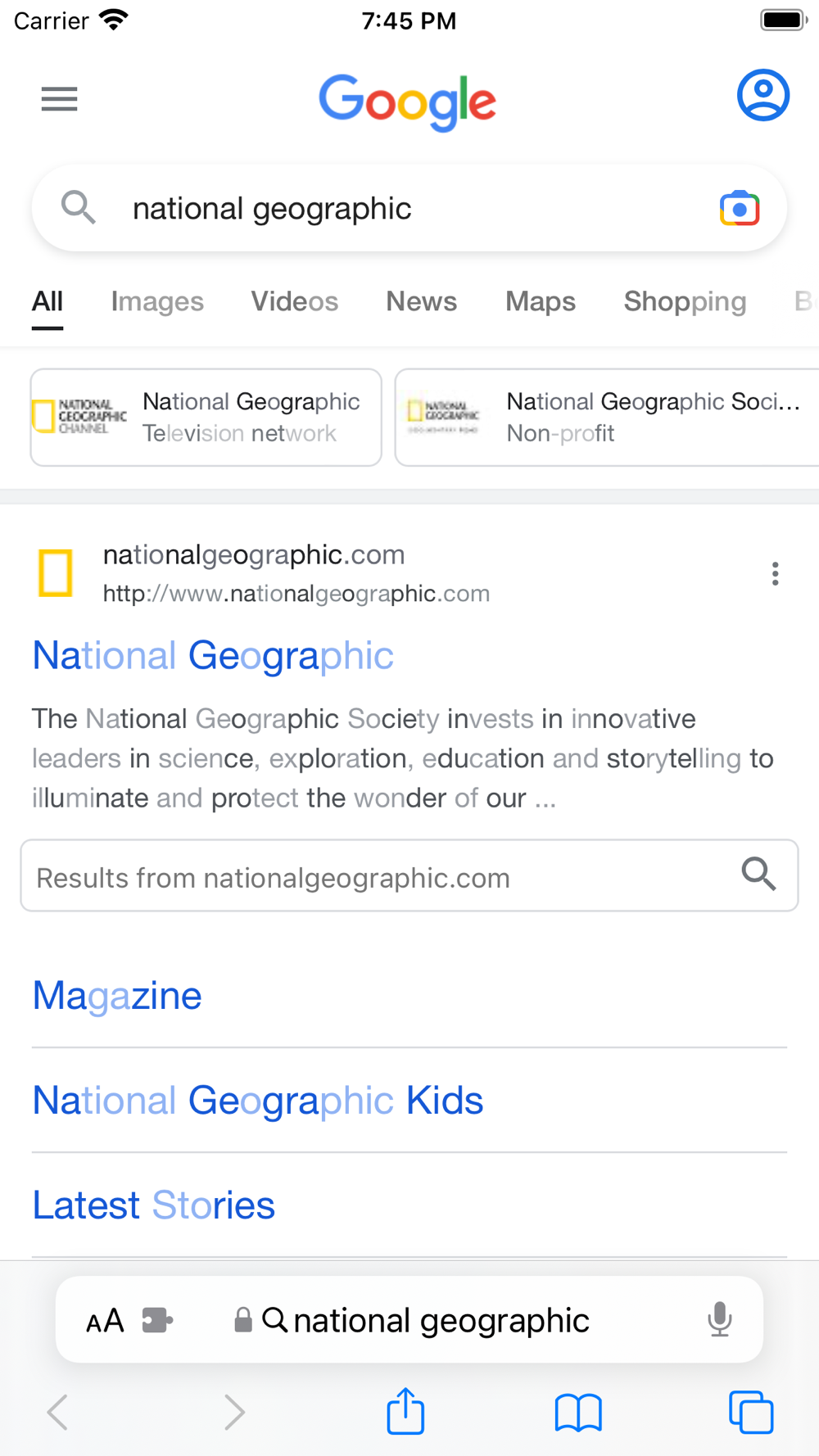Open the Google hamburger menu

[59, 99]
